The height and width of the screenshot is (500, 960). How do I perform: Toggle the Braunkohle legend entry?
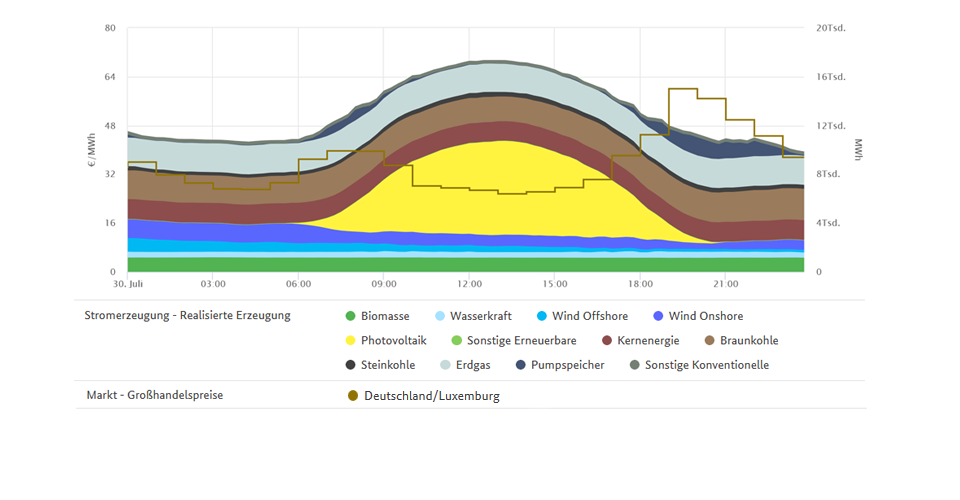point(741,341)
